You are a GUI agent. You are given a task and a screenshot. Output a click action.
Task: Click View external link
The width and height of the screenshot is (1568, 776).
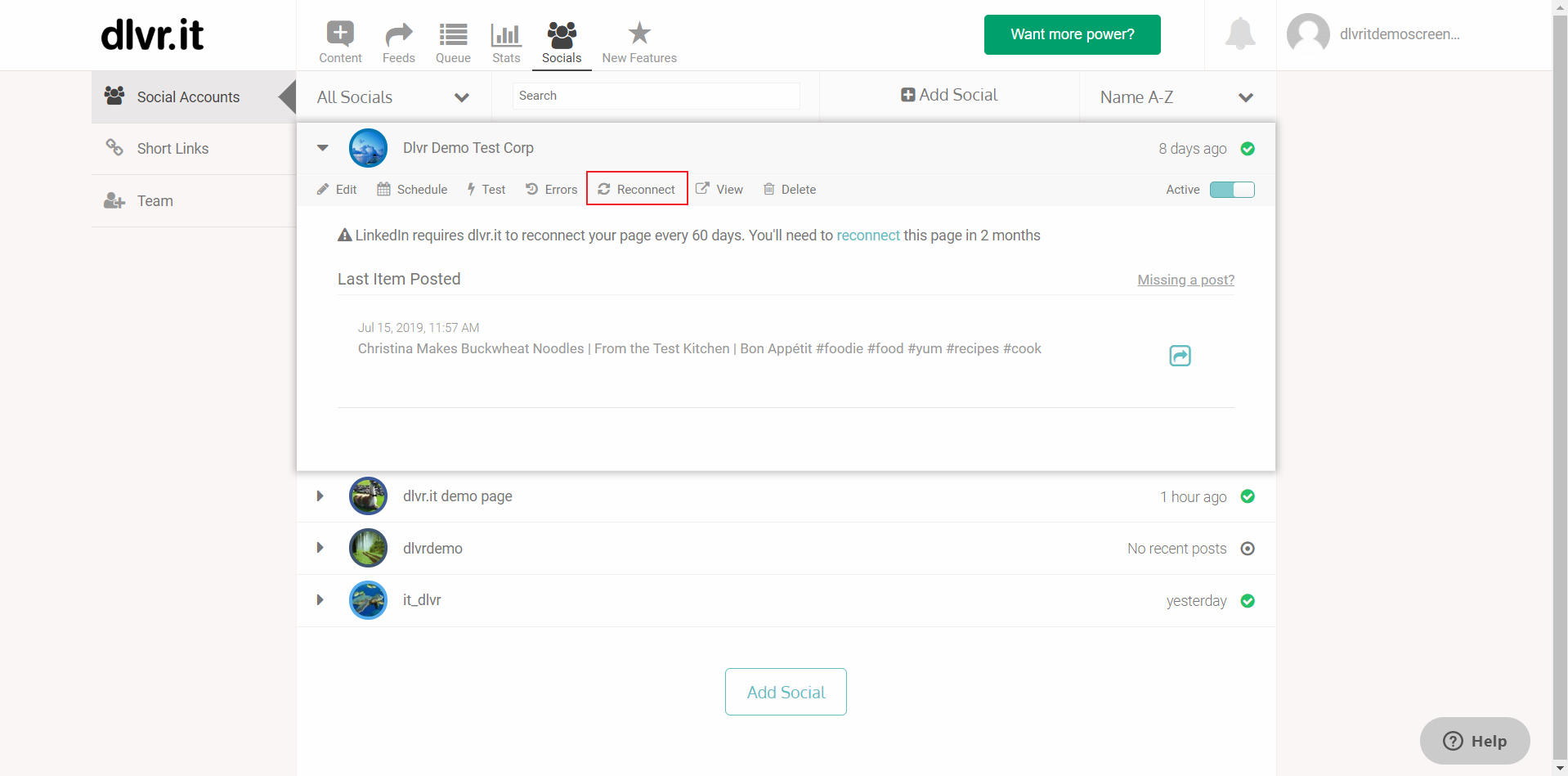click(x=719, y=190)
